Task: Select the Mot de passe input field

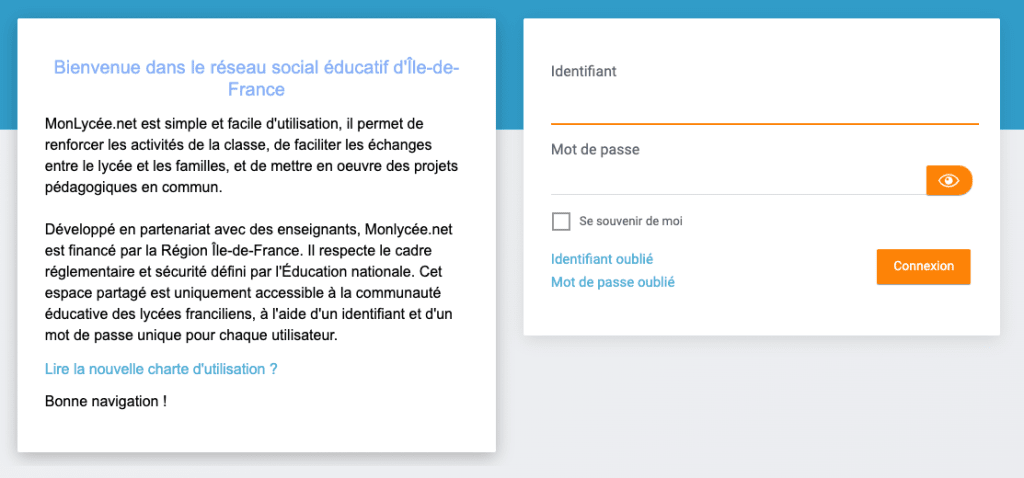Action: coord(738,181)
